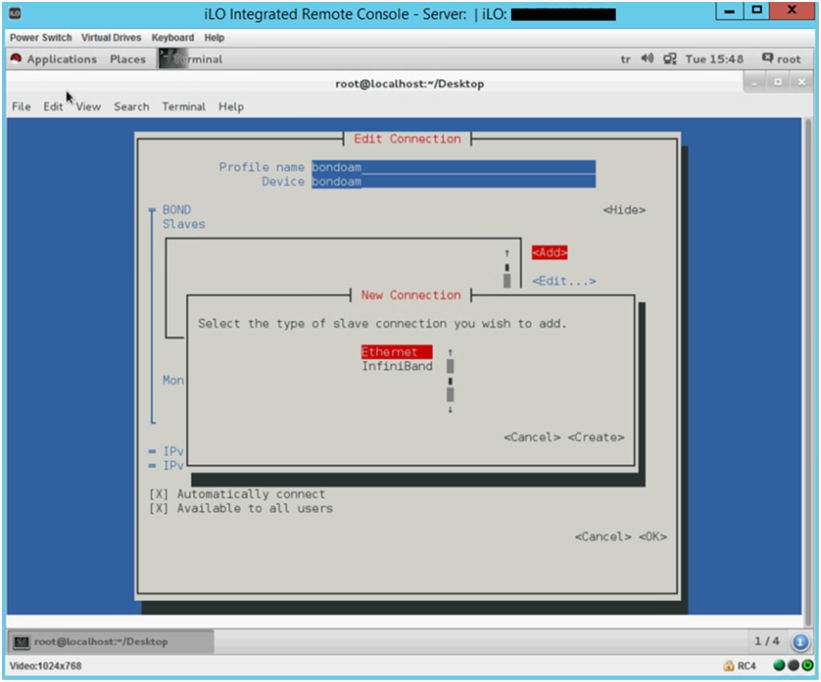Click the blue notification icon in taskbar

(x=800, y=641)
